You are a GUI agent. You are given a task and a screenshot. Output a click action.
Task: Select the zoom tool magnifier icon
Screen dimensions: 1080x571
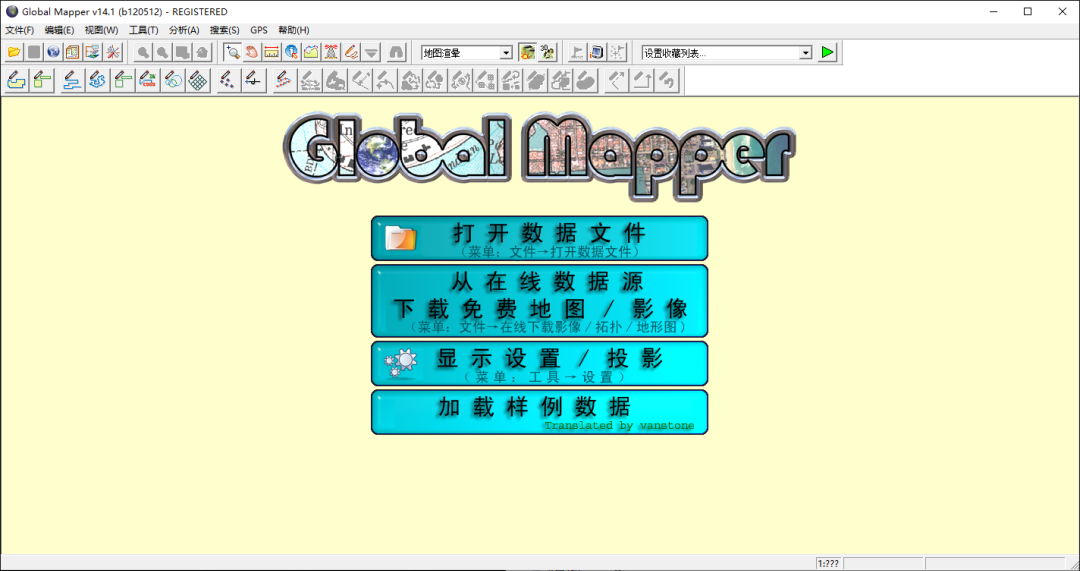[x=233, y=52]
